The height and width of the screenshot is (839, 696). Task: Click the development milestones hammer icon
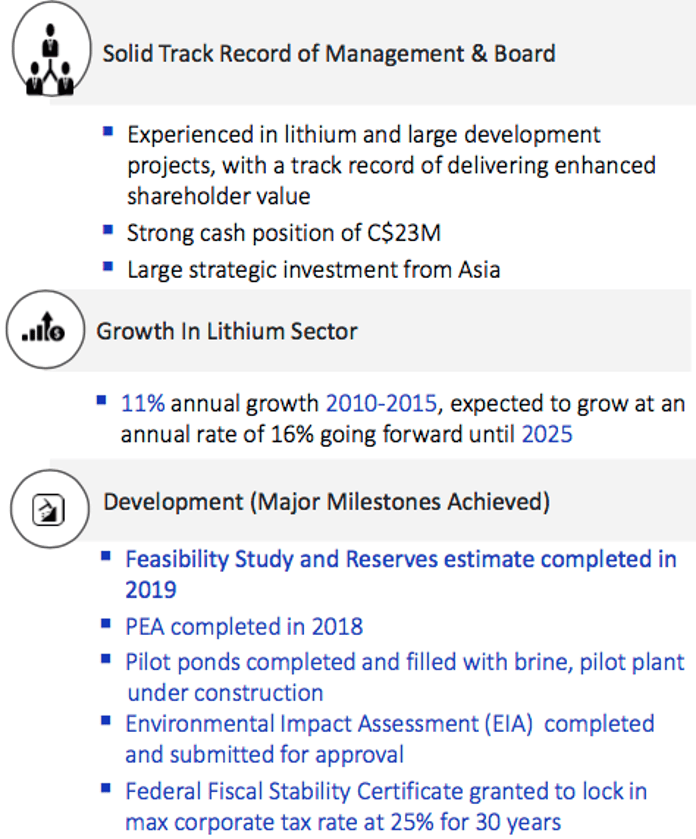pyautogui.click(x=49, y=509)
